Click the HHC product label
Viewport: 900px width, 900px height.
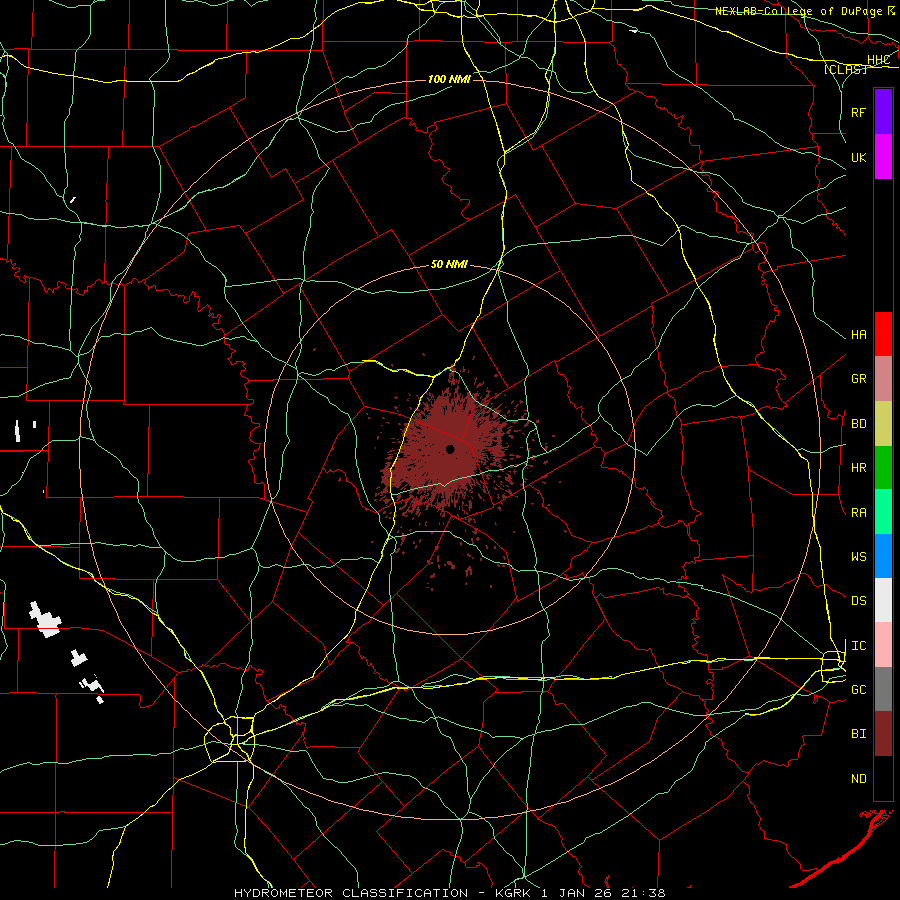[878, 60]
